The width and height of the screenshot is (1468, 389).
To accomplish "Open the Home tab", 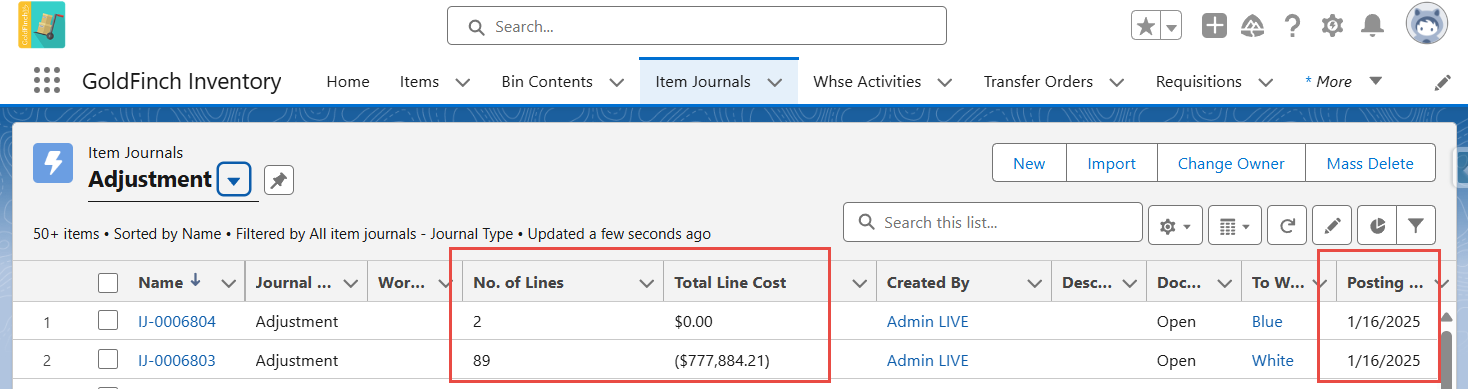I will point(348,82).
